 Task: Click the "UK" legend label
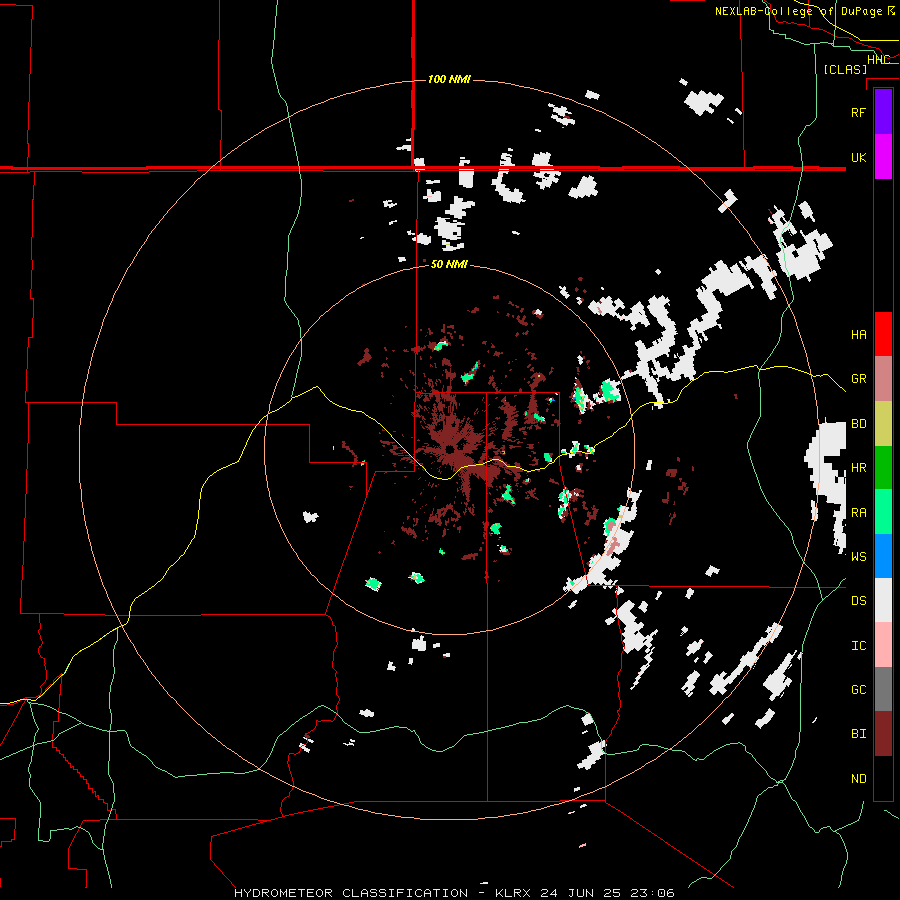[x=858, y=157]
